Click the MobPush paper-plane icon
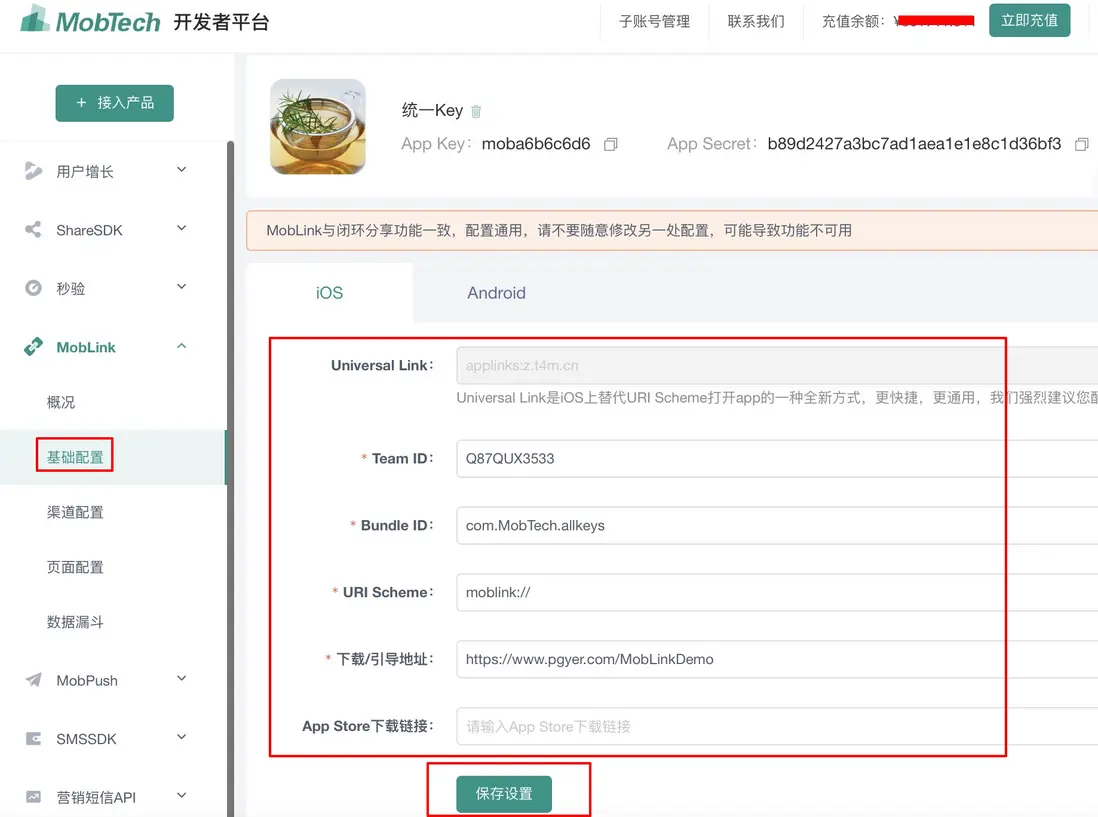 [33, 680]
